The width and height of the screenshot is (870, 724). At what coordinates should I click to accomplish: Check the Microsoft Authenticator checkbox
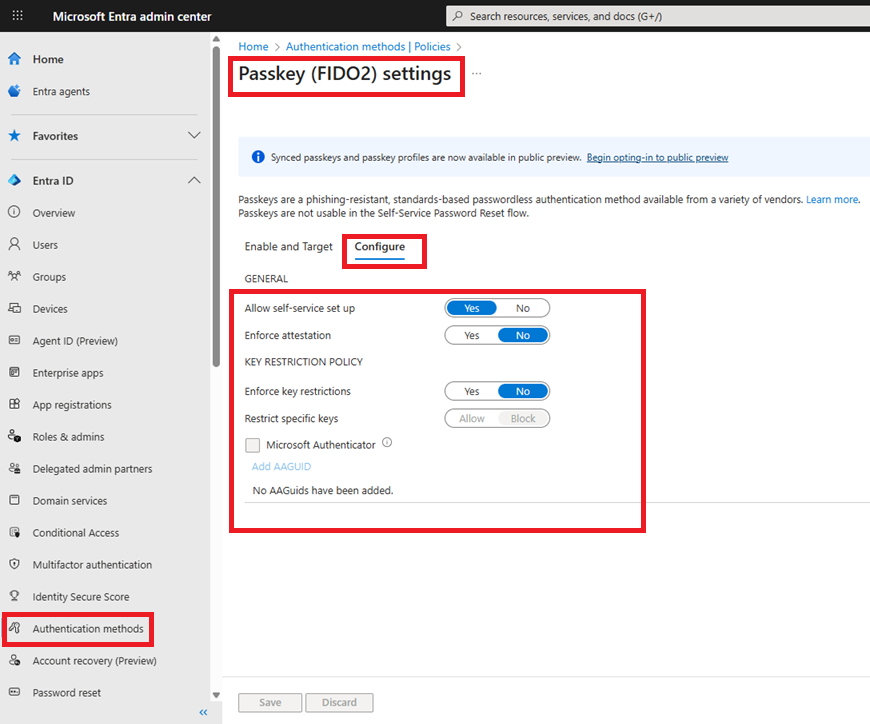pyautogui.click(x=253, y=445)
